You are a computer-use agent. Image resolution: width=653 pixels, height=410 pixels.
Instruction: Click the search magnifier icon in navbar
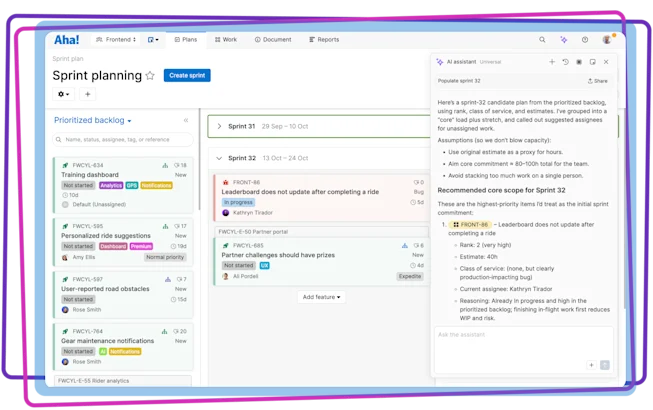(x=542, y=40)
